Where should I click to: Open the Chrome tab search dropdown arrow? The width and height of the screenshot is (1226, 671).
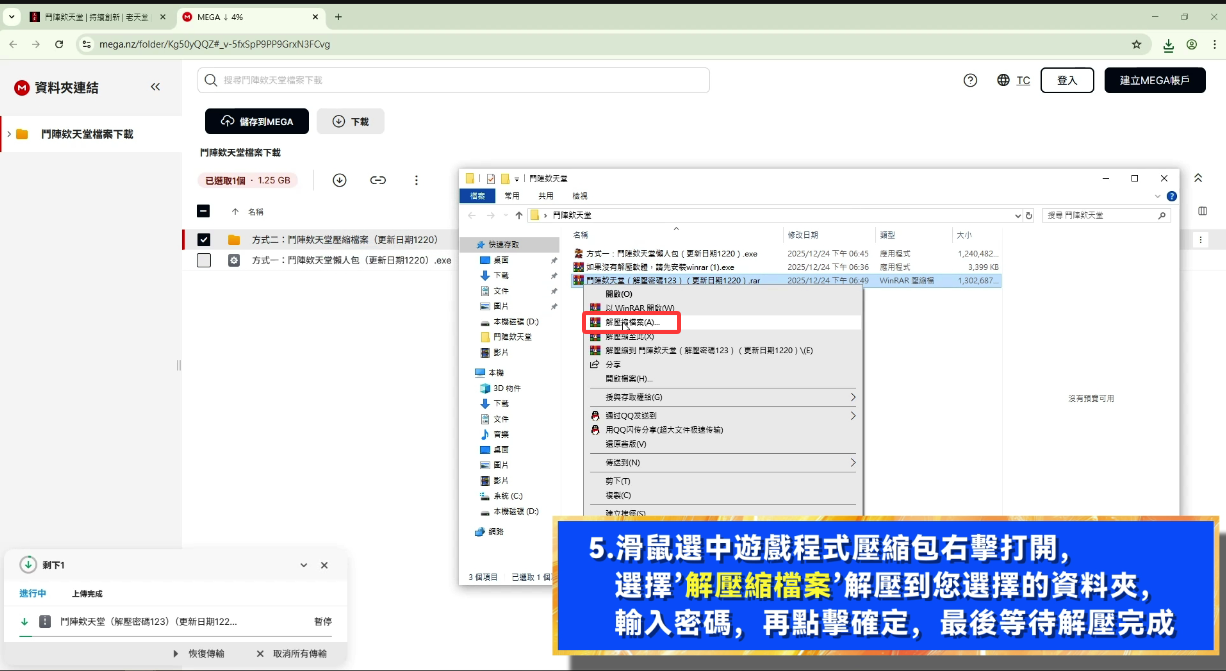[12, 17]
